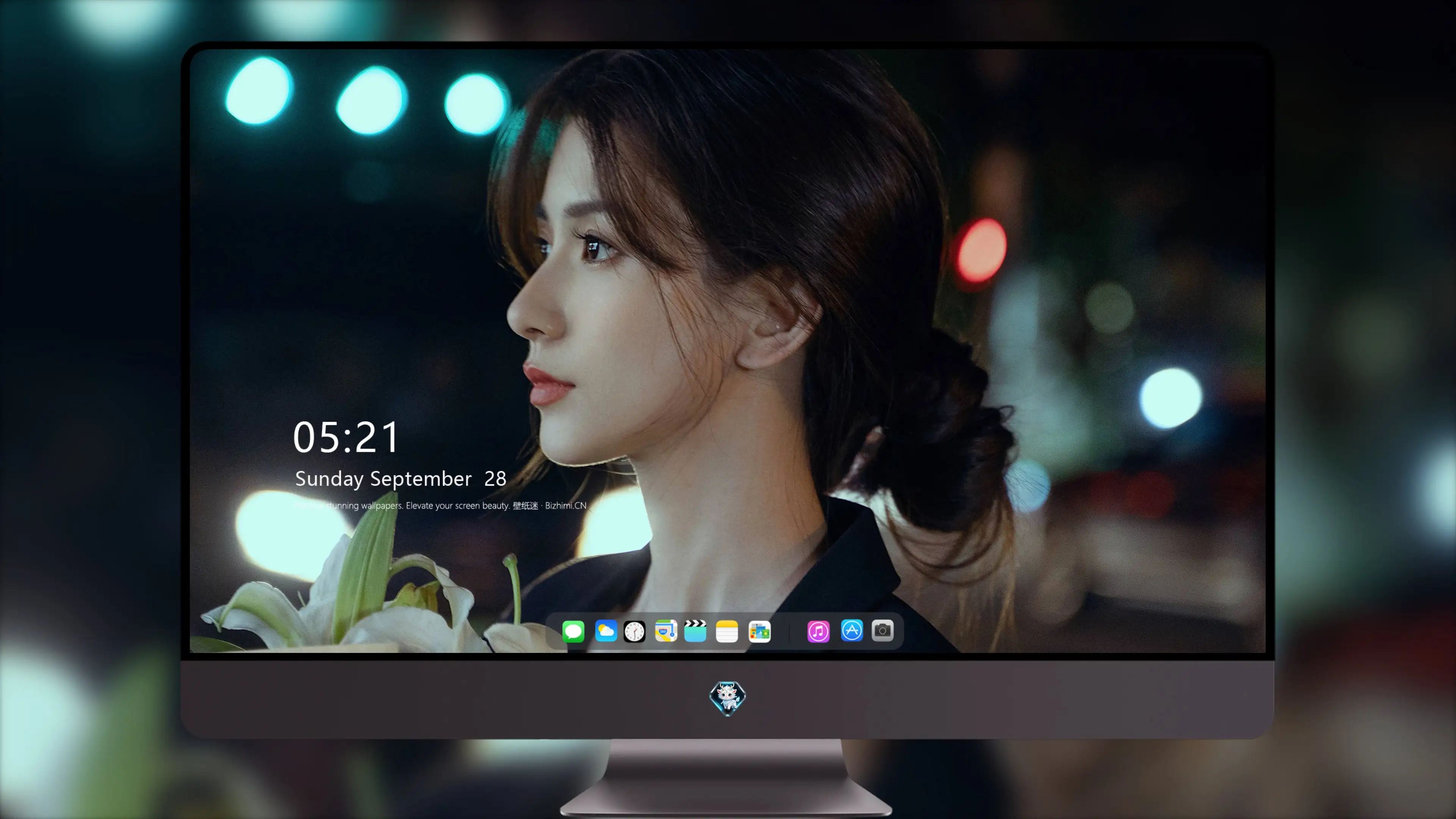Launch the pink iTunes Store music app

coord(819,631)
